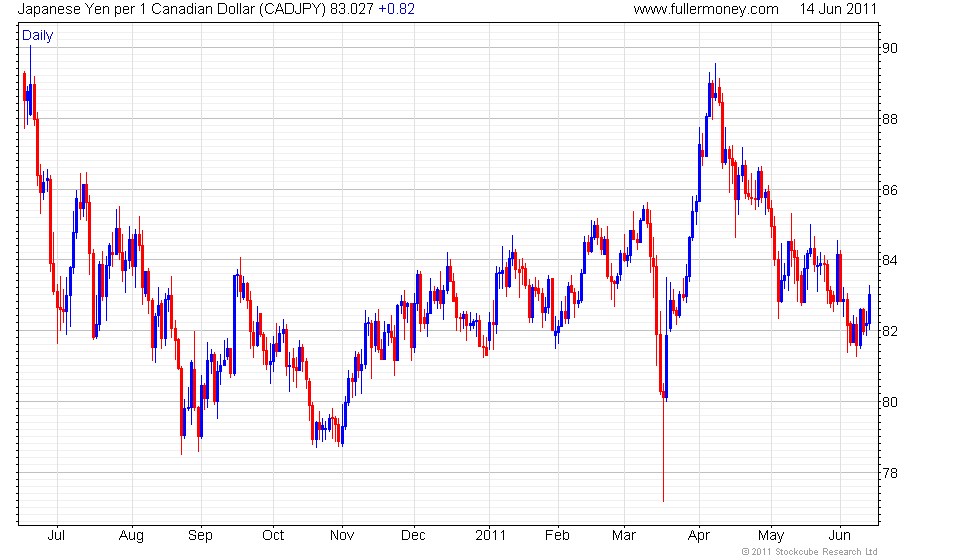Click the Stockcube Research Ltd copyright text
This screenshot has height=560, width=960.
809,552
